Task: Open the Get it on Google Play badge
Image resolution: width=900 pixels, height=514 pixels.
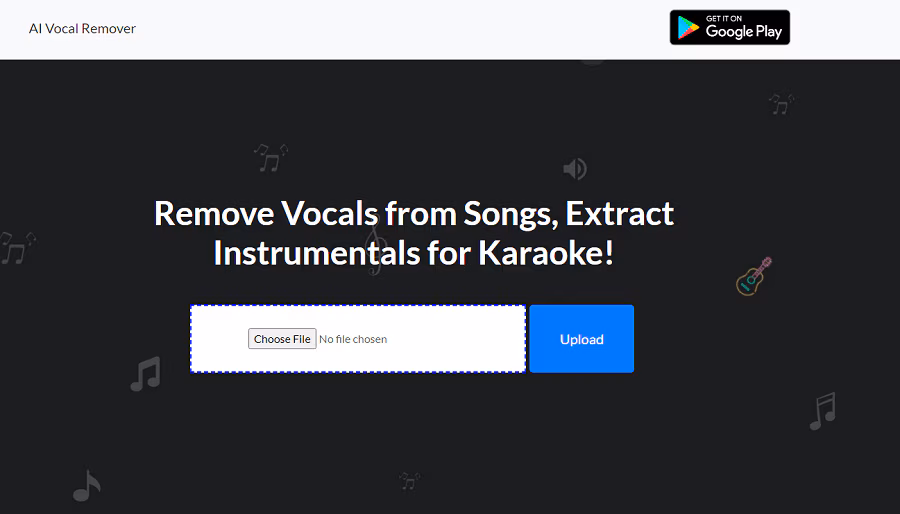Action: [730, 28]
